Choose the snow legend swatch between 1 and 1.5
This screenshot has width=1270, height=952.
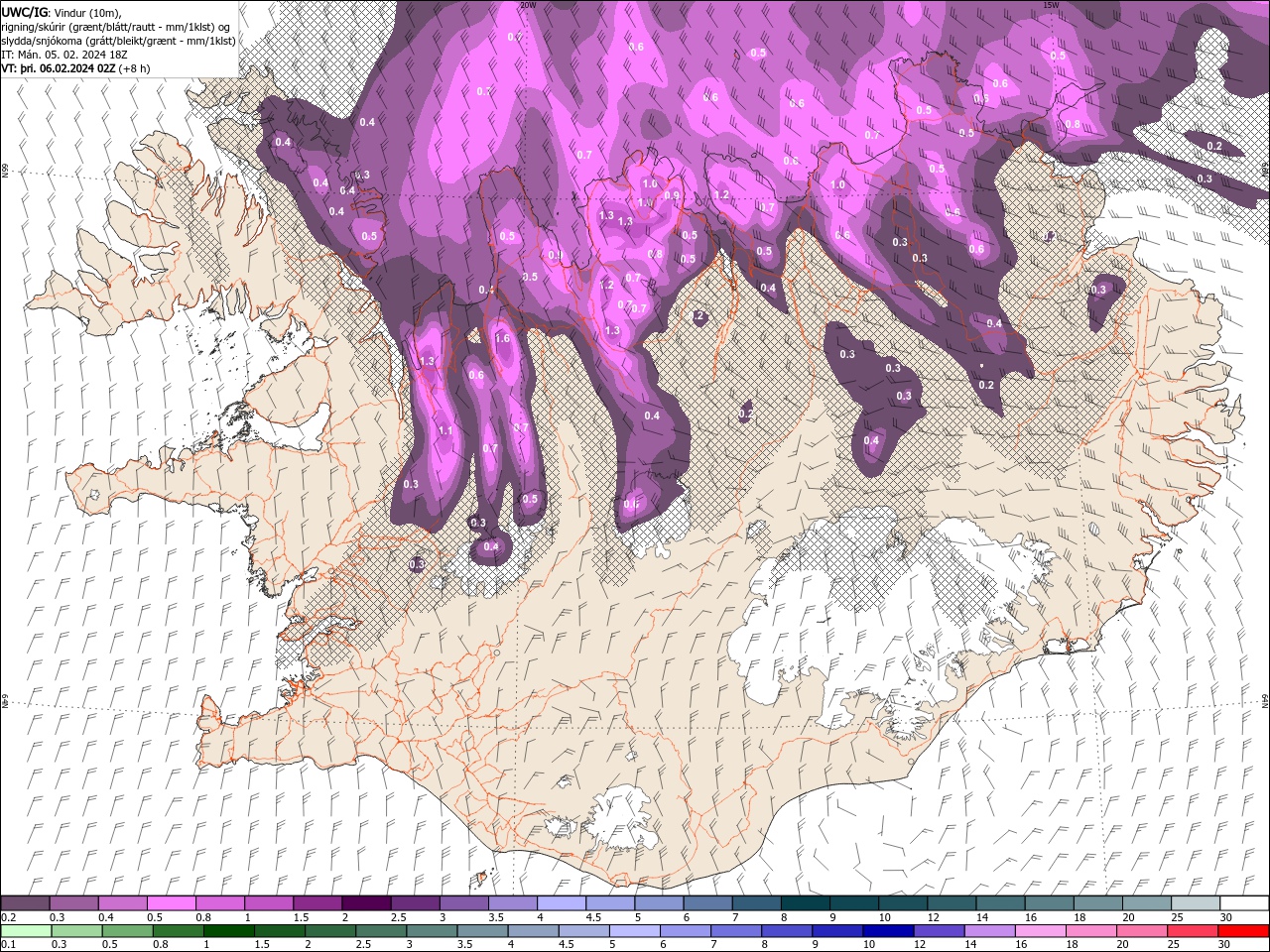pyautogui.click(x=269, y=903)
